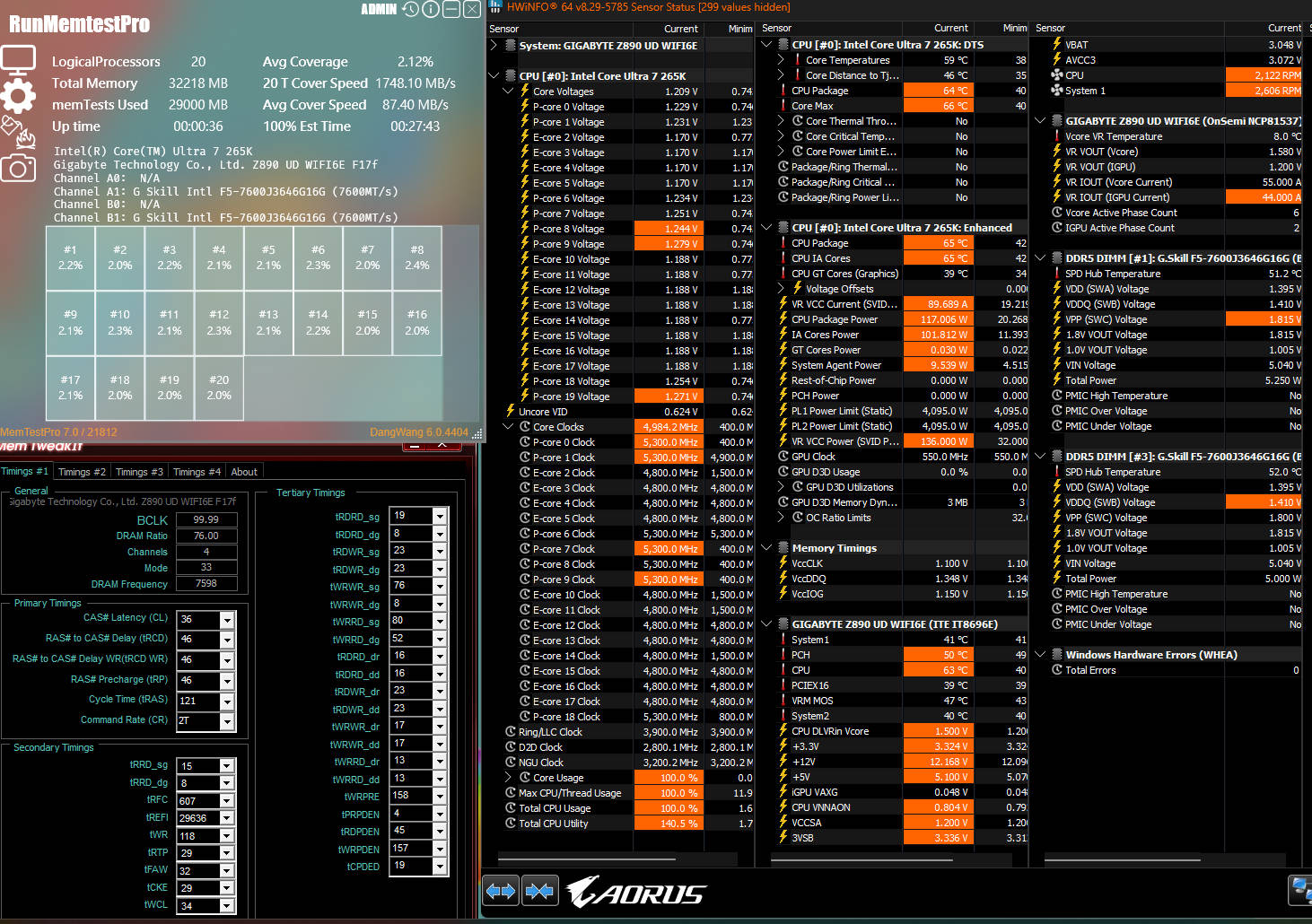The height and width of the screenshot is (924, 1312).
Task: Open the Command Rate (CR) dropdown
Action: click(x=227, y=721)
